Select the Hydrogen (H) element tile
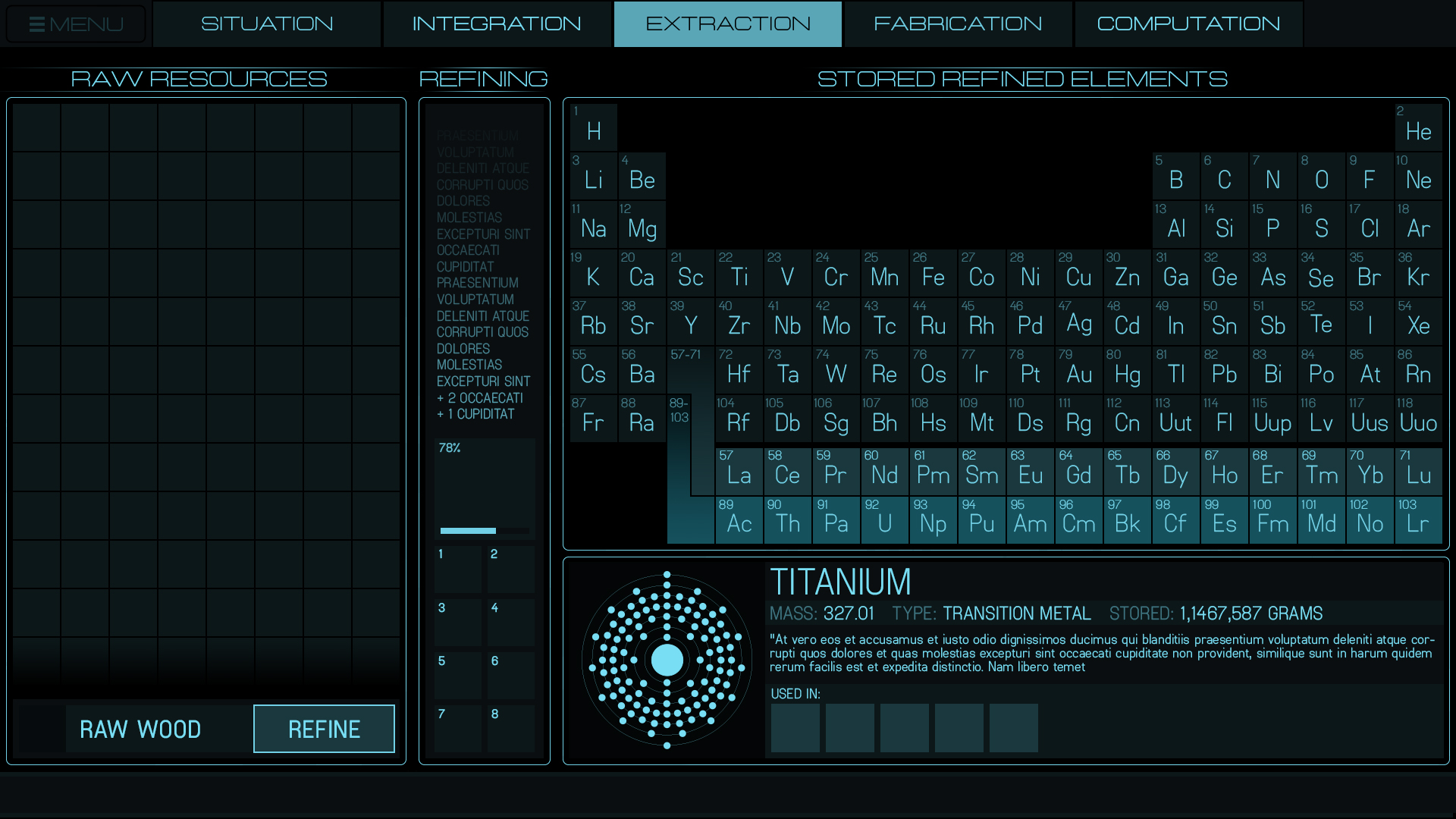The width and height of the screenshot is (1456, 819). (593, 127)
